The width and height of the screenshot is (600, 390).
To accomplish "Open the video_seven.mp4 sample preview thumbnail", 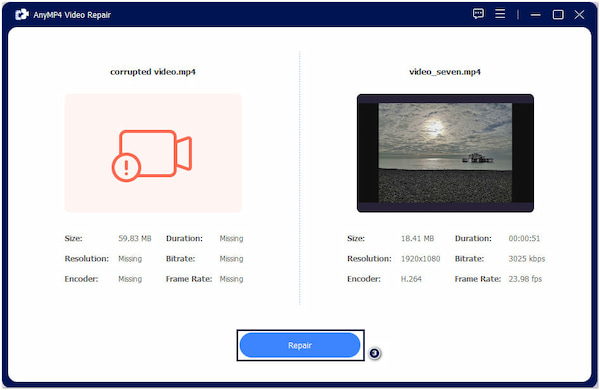I will coord(445,153).
